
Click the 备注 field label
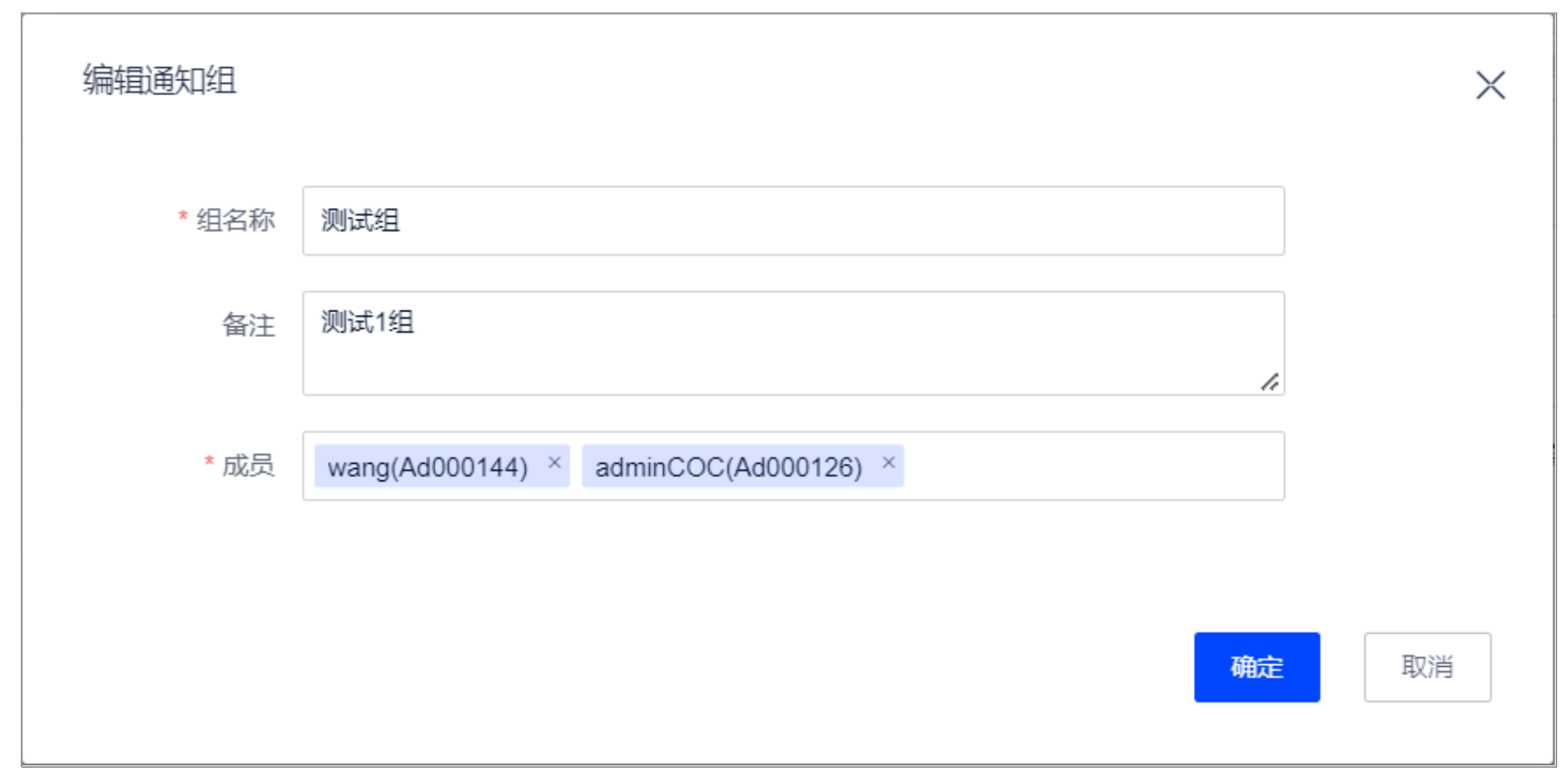[248, 325]
